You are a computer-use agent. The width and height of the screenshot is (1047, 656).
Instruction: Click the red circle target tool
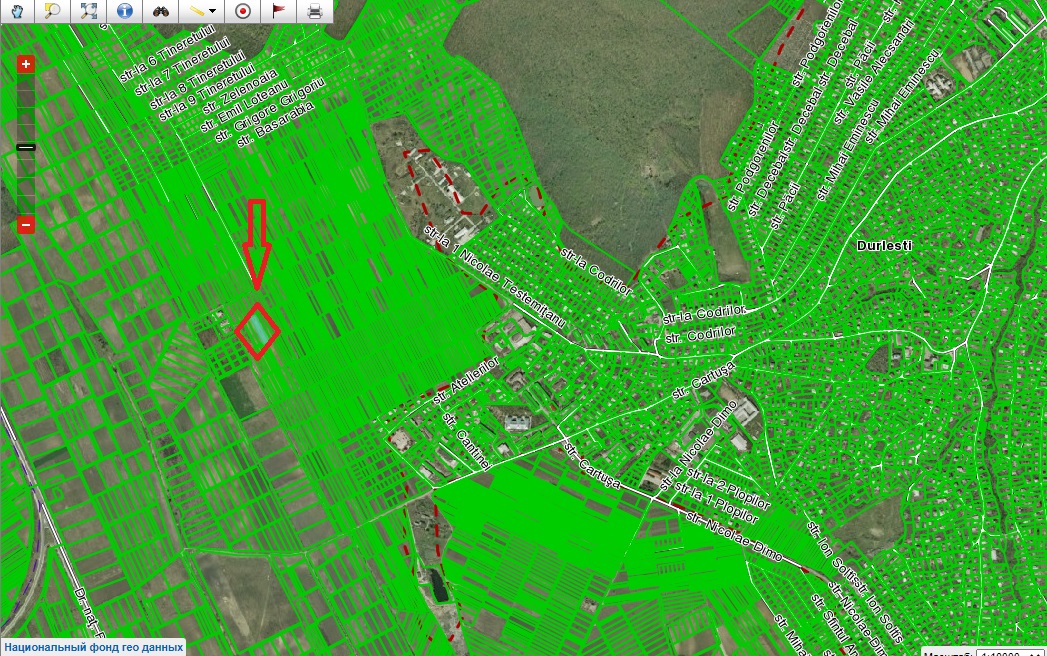pyautogui.click(x=242, y=12)
